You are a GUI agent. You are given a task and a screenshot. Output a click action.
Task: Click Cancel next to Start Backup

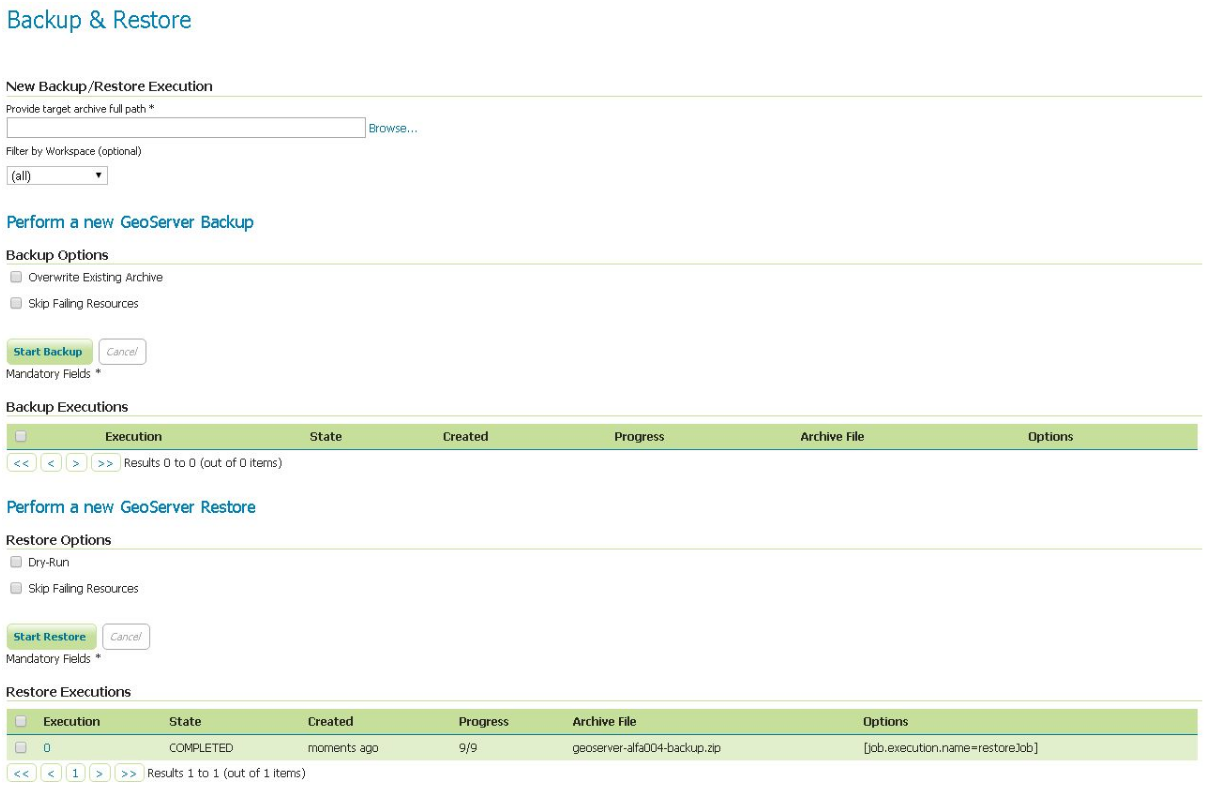coord(122,352)
